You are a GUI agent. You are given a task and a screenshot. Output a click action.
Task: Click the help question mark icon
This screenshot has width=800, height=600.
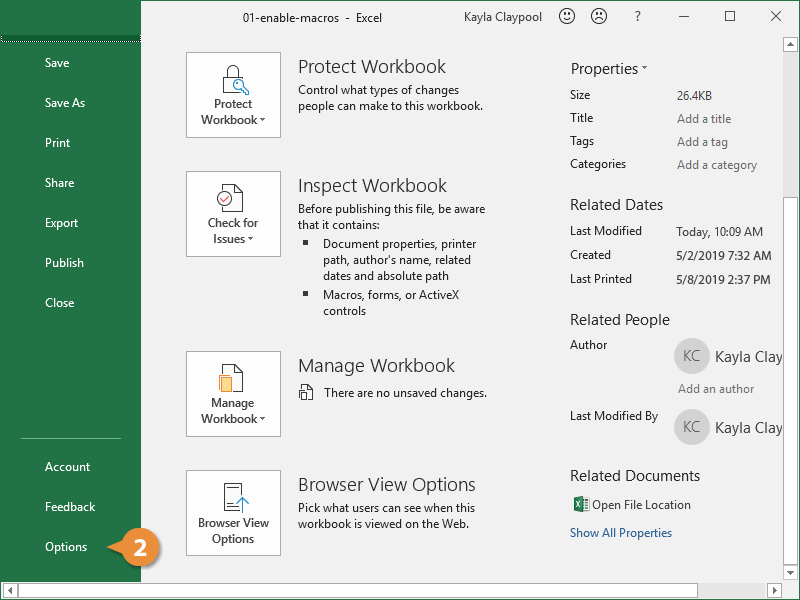(x=638, y=17)
